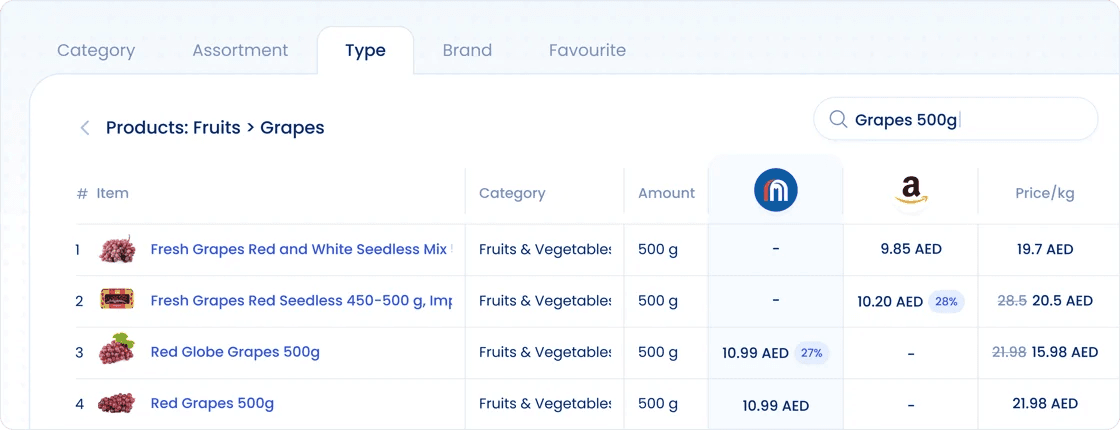Click the 28% discount badge

pos(946,301)
